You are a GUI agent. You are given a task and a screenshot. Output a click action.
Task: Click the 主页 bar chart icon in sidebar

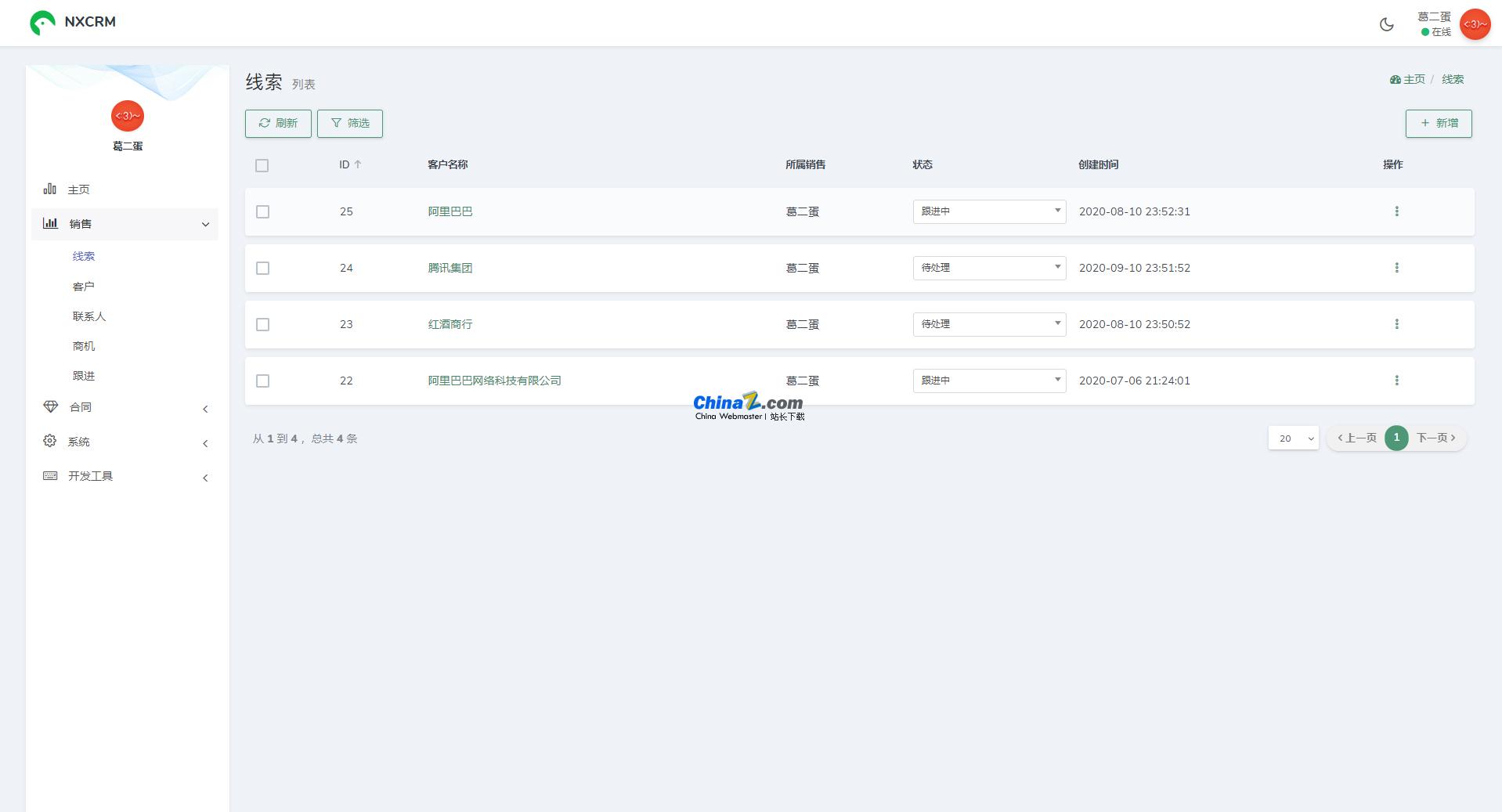pyautogui.click(x=50, y=189)
